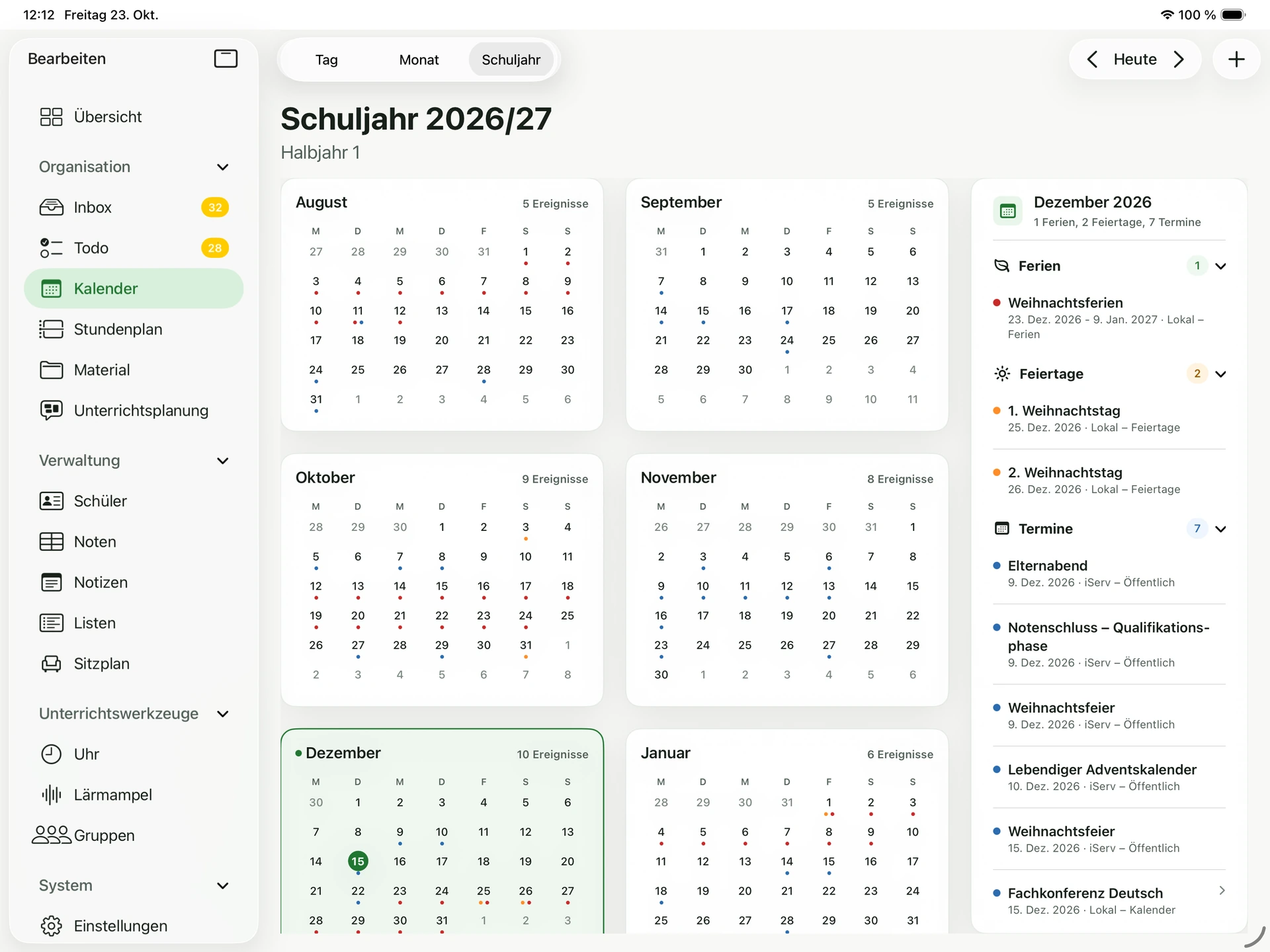
Task: Toggle the sidebar panel icon
Action: (226, 59)
